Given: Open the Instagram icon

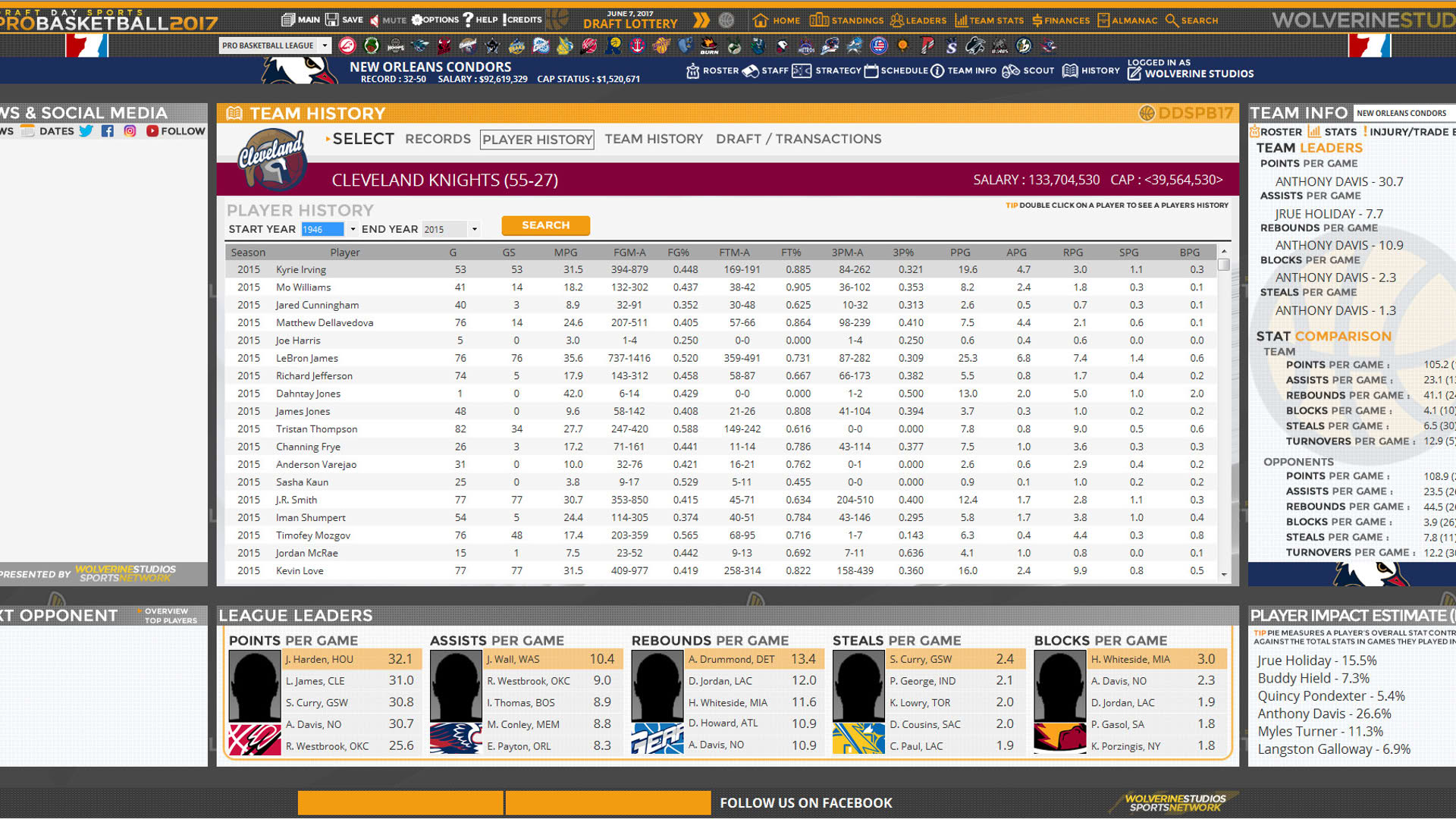Looking at the screenshot, I should (x=130, y=131).
